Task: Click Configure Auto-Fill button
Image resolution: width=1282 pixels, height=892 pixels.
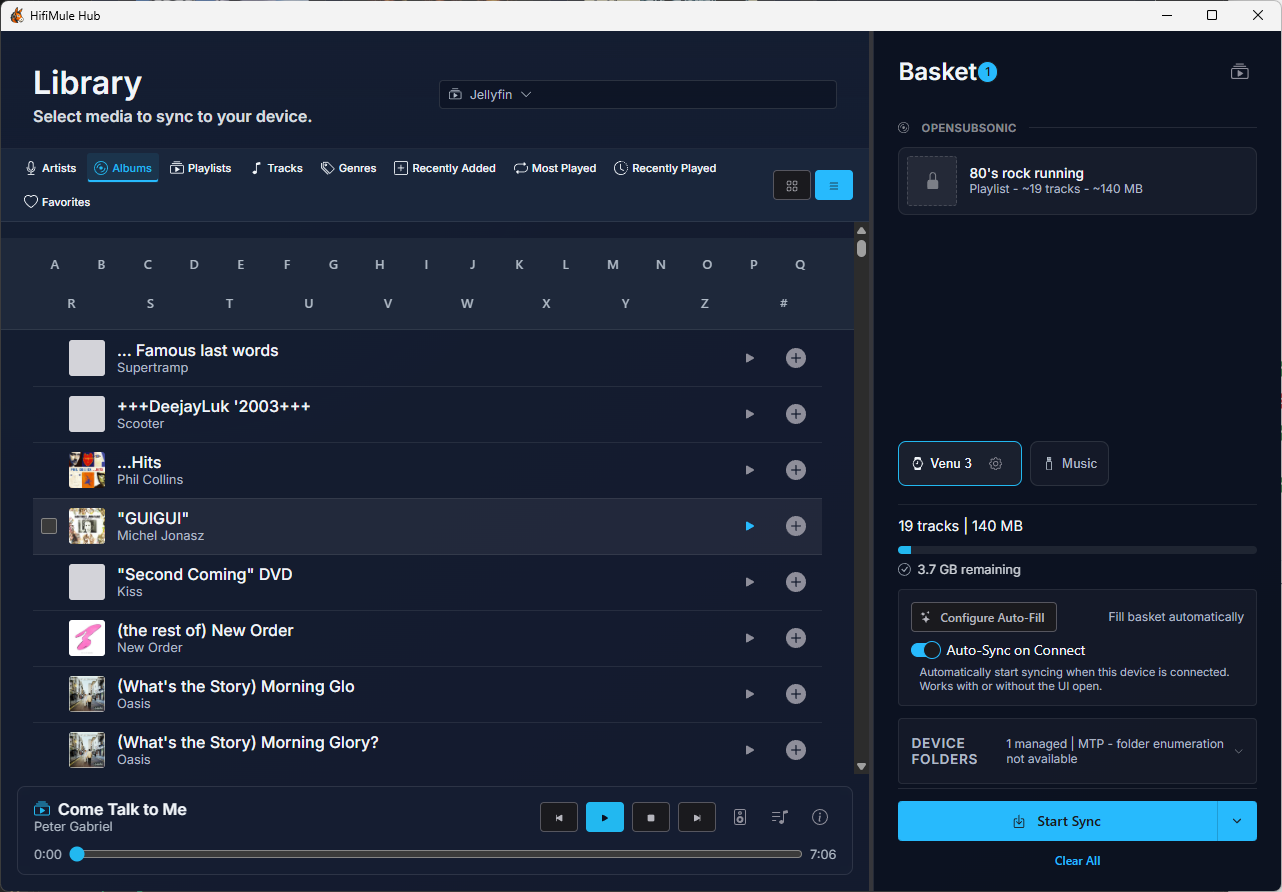Action: point(984,617)
